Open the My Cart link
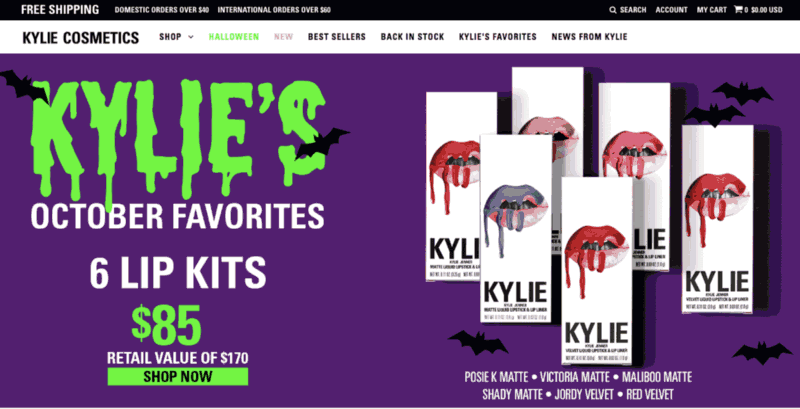 (x=712, y=10)
